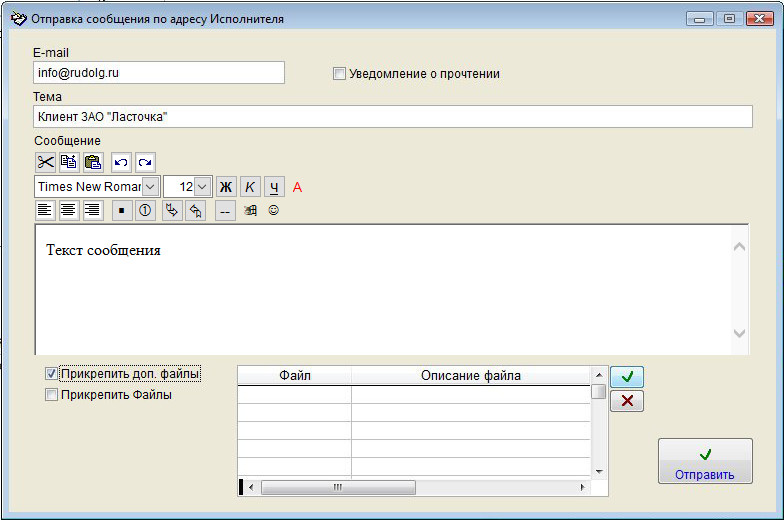Click the green checkmark add-file button
This screenshot has width=784, height=520.
pos(627,377)
